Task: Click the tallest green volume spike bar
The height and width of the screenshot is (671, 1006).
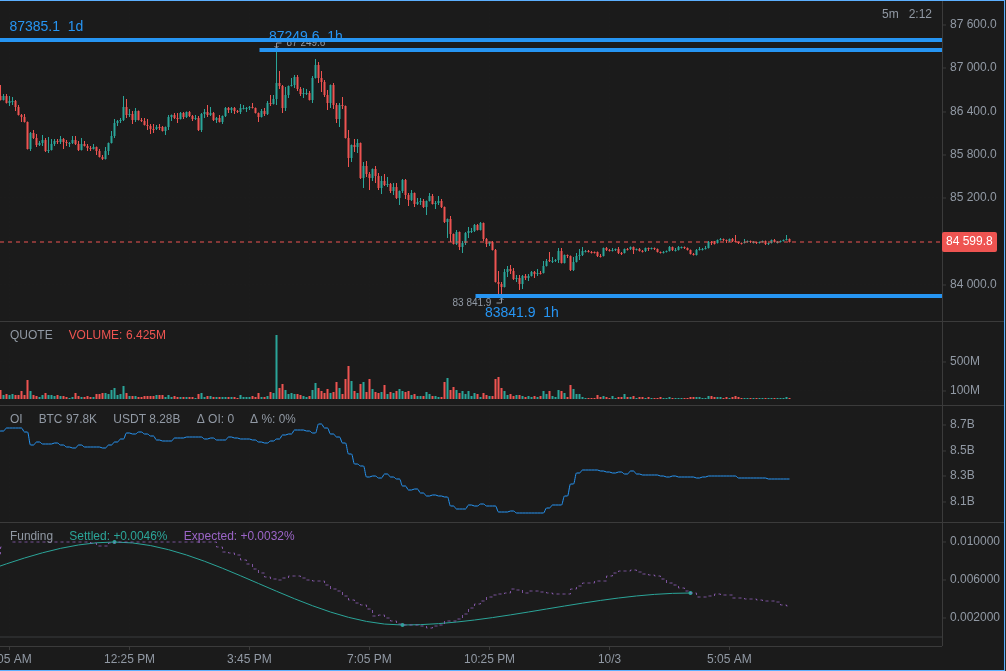Action: pos(277,367)
